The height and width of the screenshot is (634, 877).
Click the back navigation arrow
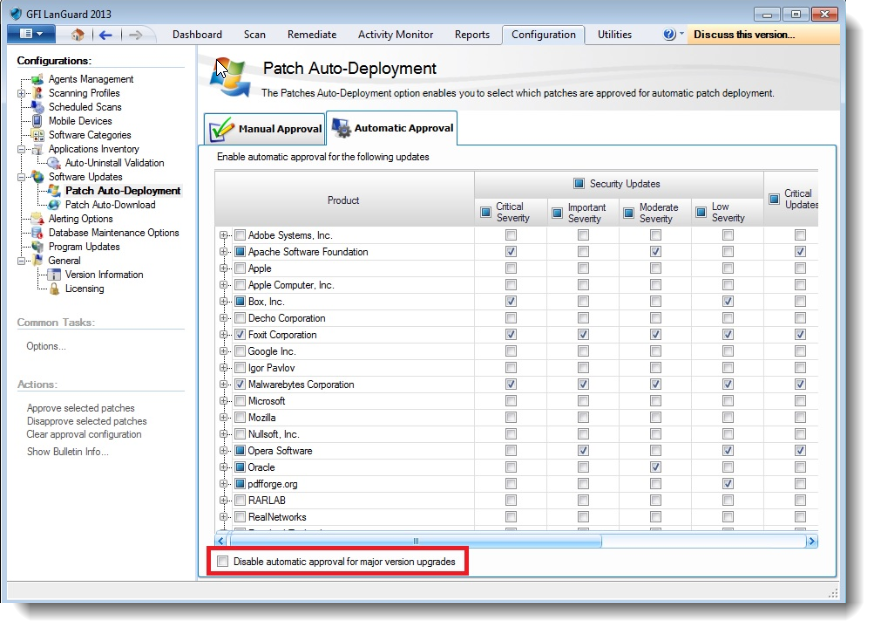click(x=105, y=35)
